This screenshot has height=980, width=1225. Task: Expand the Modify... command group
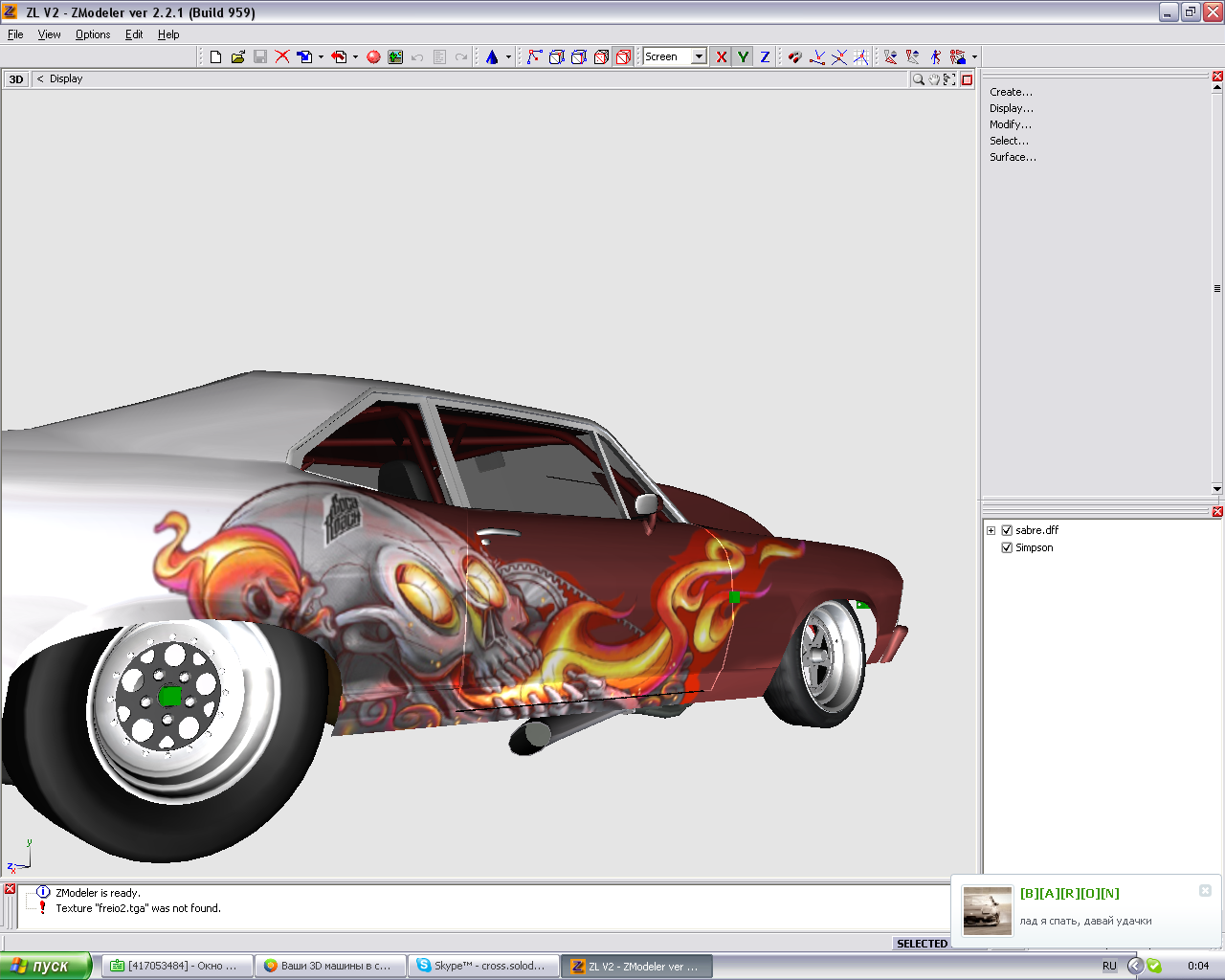(1011, 124)
